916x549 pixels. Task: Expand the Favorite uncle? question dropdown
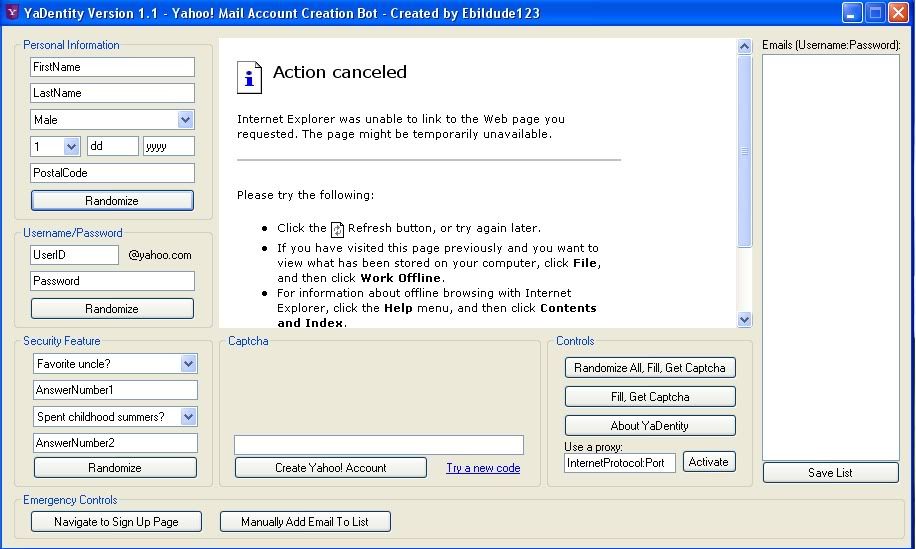[x=188, y=364]
